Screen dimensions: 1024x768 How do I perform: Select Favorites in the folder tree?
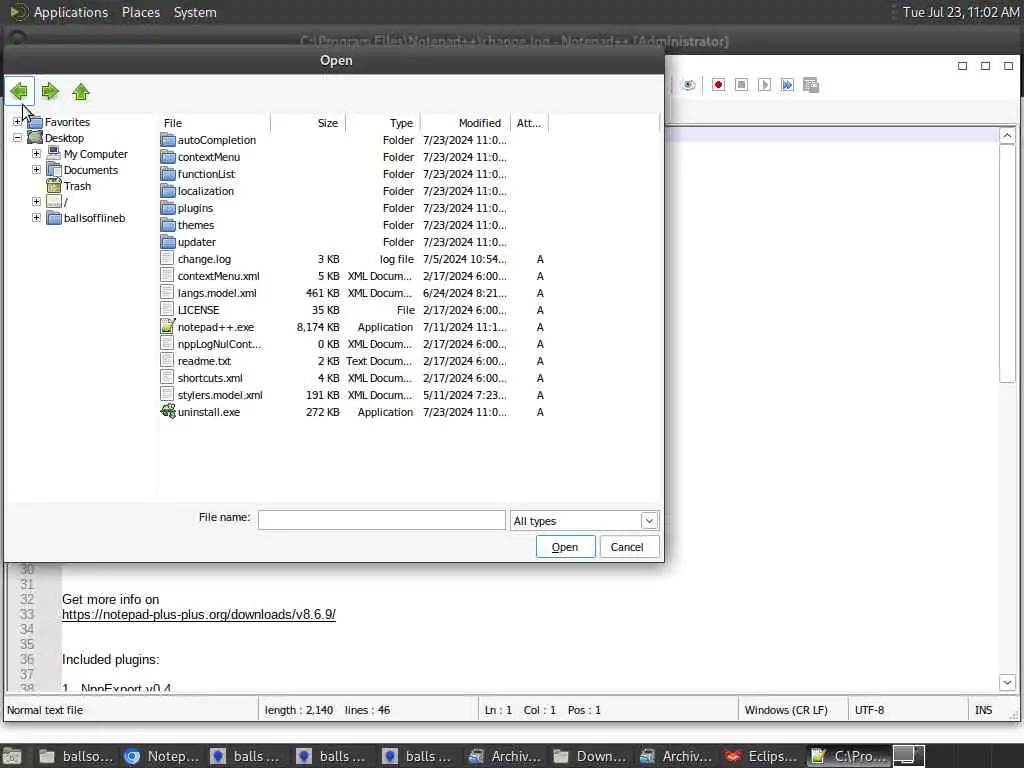(x=67, y=122)
